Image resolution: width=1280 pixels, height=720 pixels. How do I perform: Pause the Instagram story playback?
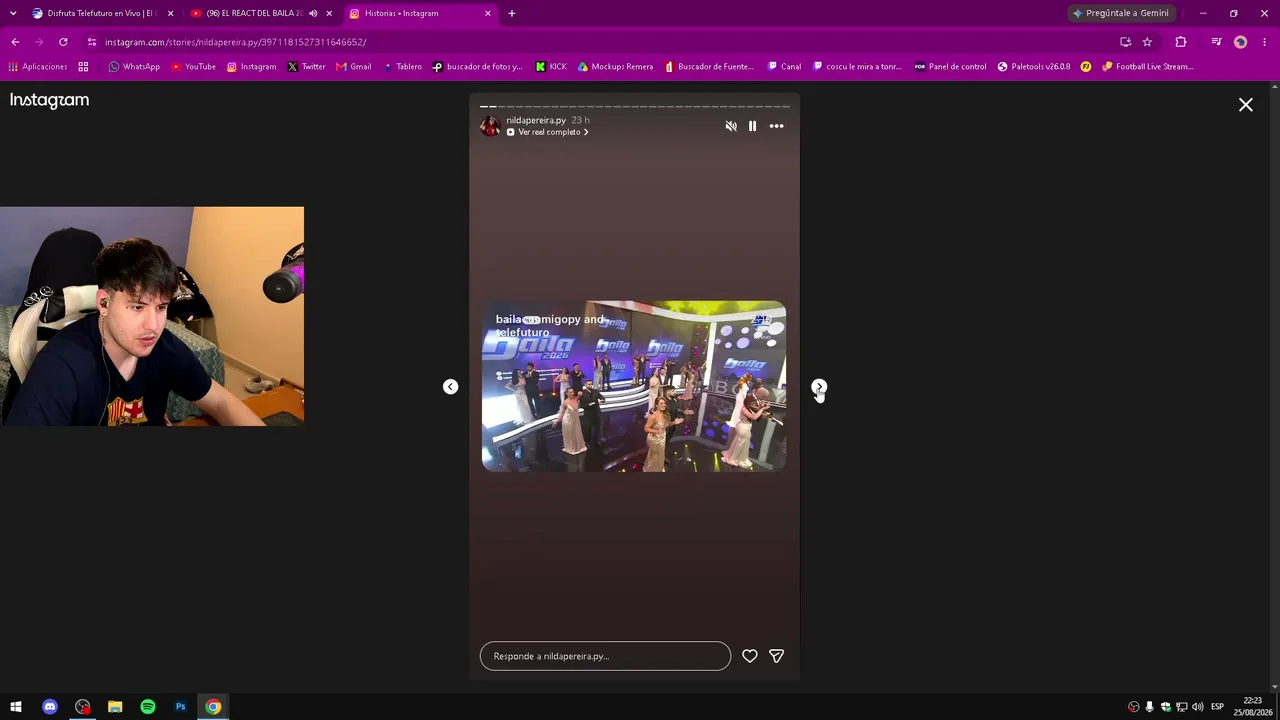(752, 126)
